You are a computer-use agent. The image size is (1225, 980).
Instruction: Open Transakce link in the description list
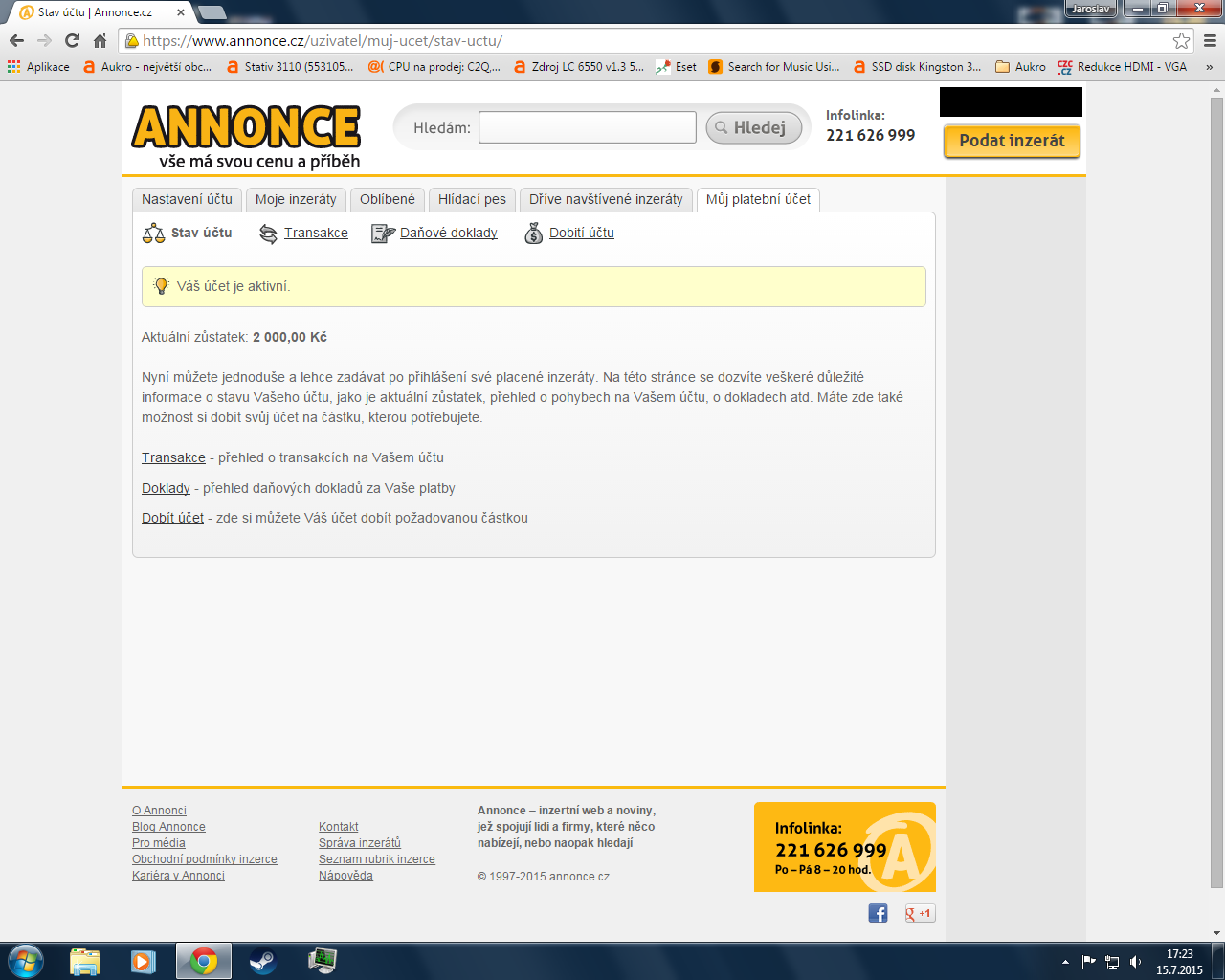173,457
